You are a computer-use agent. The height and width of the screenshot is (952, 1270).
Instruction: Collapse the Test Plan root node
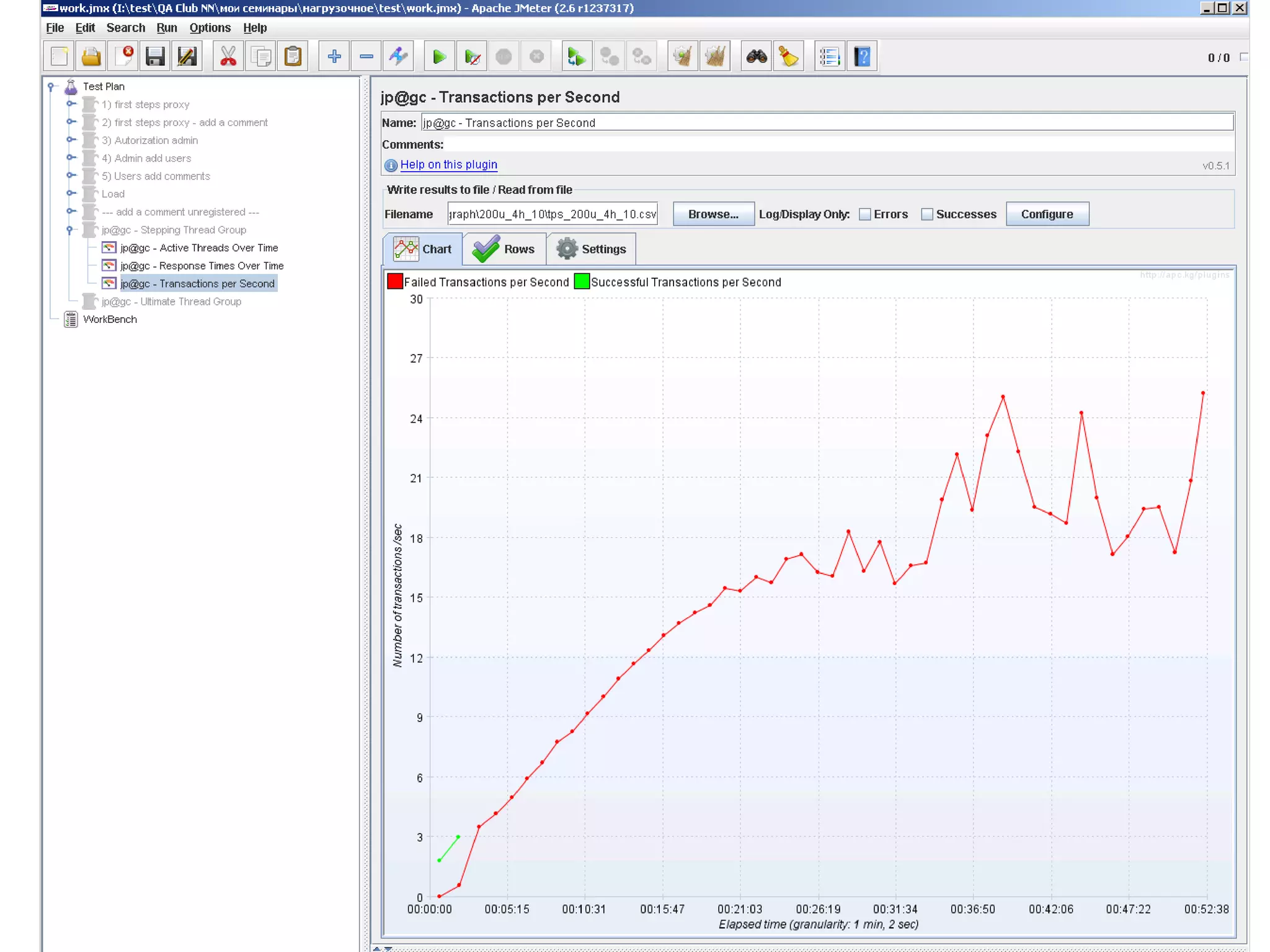[x=51, y=87]
